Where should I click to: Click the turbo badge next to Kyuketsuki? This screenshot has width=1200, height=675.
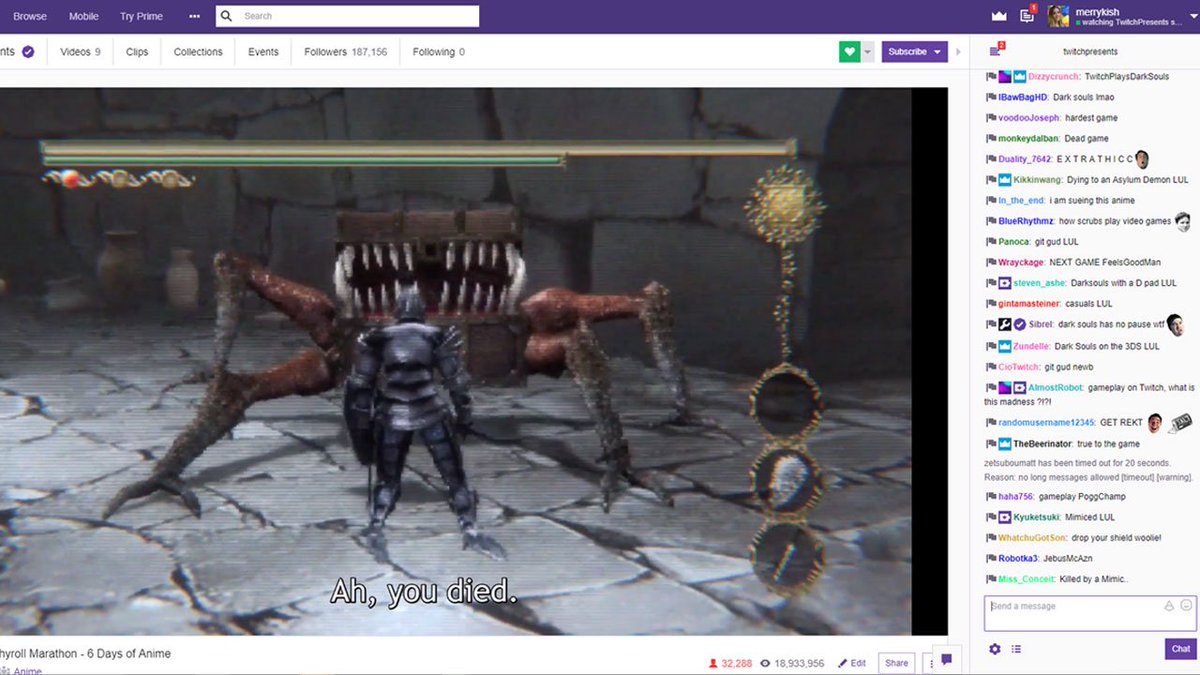[1005, 518]
